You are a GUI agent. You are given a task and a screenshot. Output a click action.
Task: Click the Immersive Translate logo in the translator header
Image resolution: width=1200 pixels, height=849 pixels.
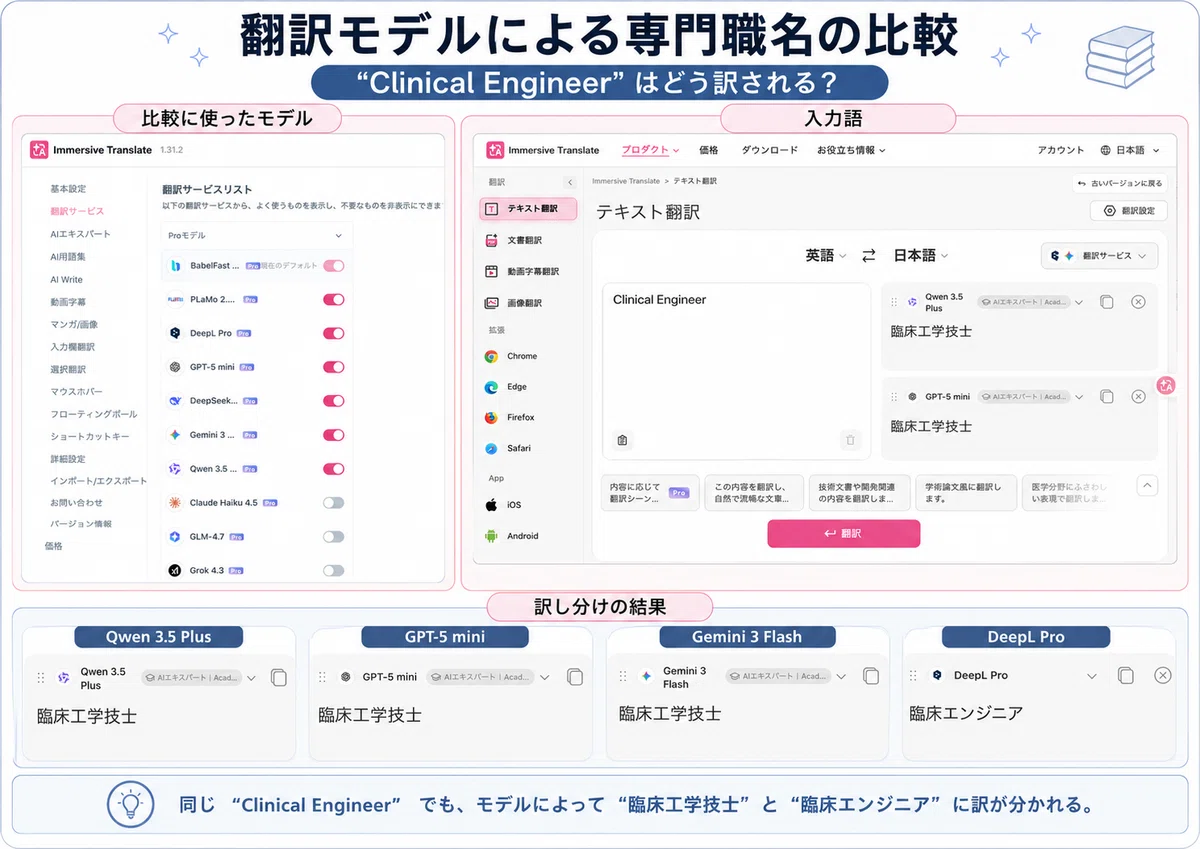click(x=543, y=150)
